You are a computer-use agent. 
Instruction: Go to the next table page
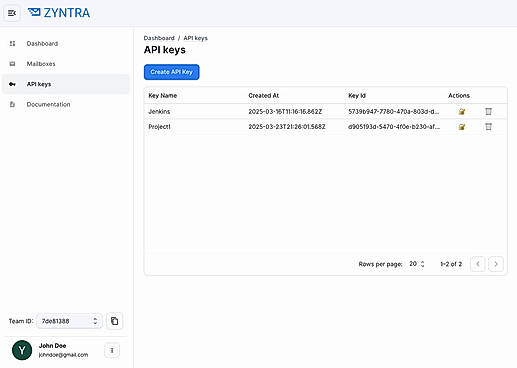pos(496,264)
